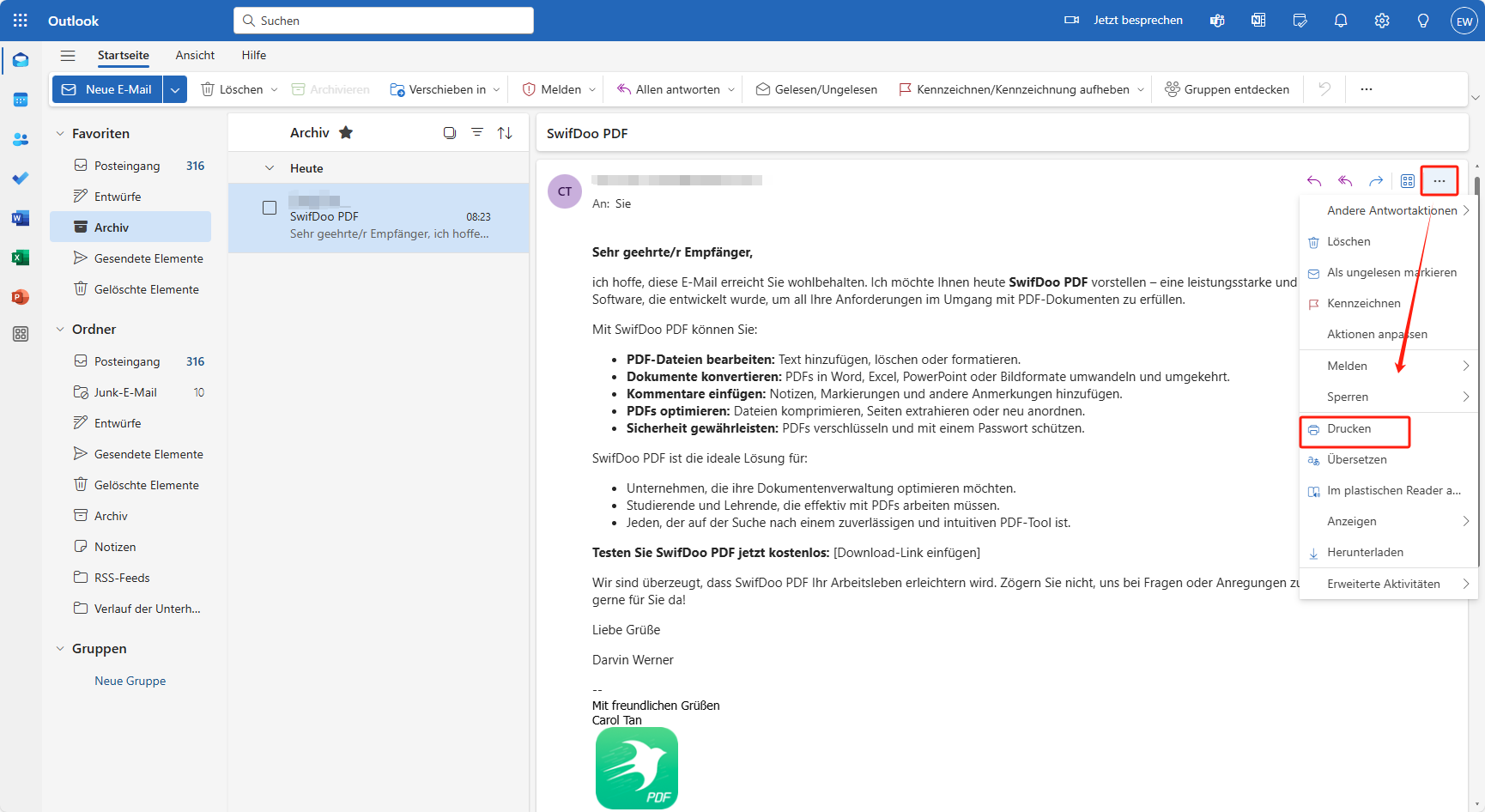Open Allen antworten dropdown arrow
Viewport: 1485px width, 812px height.
(x=731, y=89)
